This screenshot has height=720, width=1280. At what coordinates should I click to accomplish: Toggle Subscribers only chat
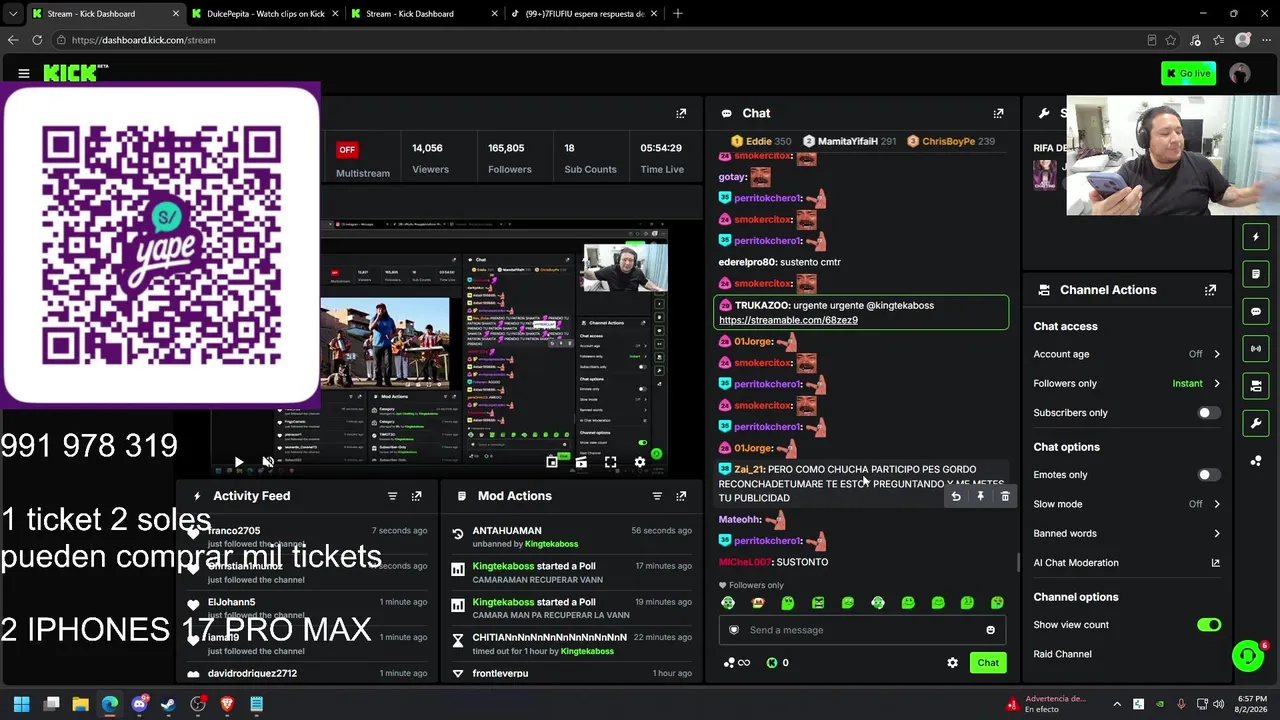pyautogui.click(x=1209, y=413)
